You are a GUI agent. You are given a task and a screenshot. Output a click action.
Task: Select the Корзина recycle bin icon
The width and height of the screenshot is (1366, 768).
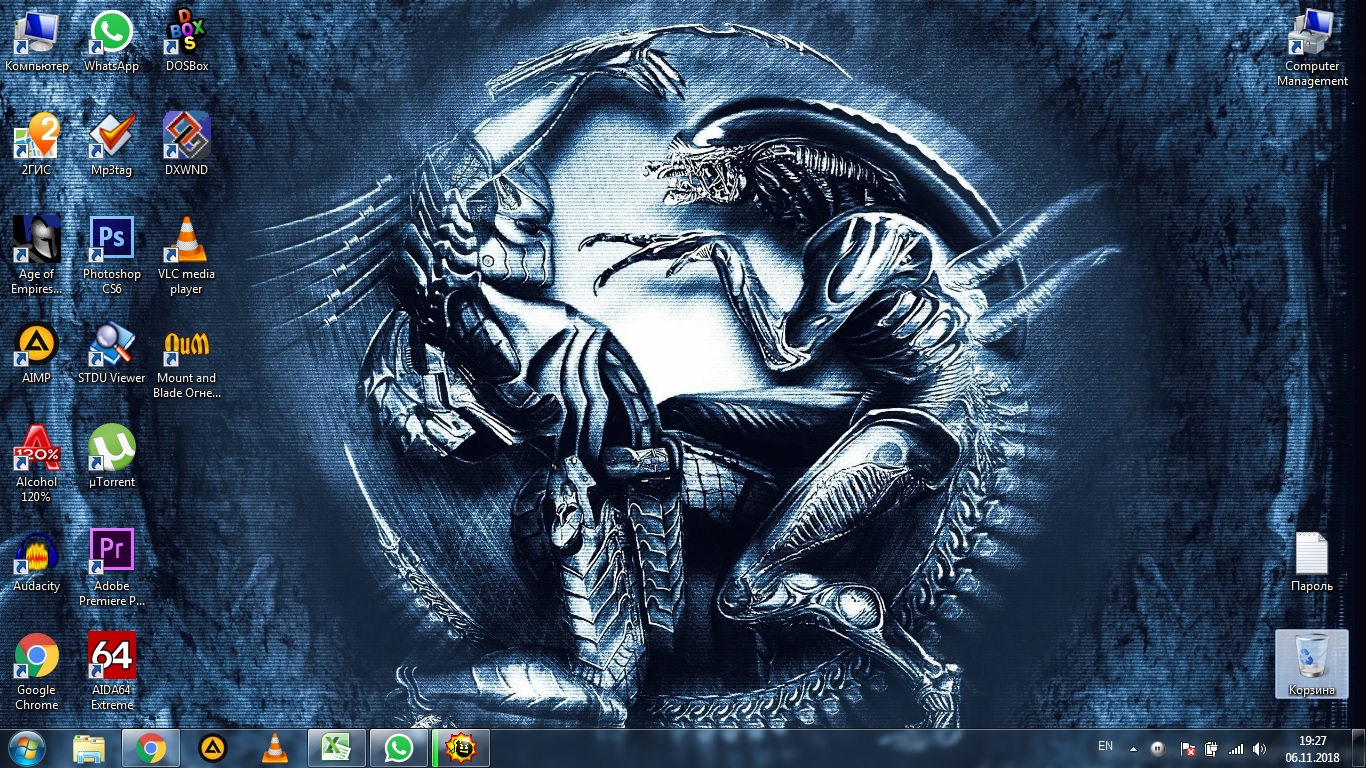pos(1312,664)
